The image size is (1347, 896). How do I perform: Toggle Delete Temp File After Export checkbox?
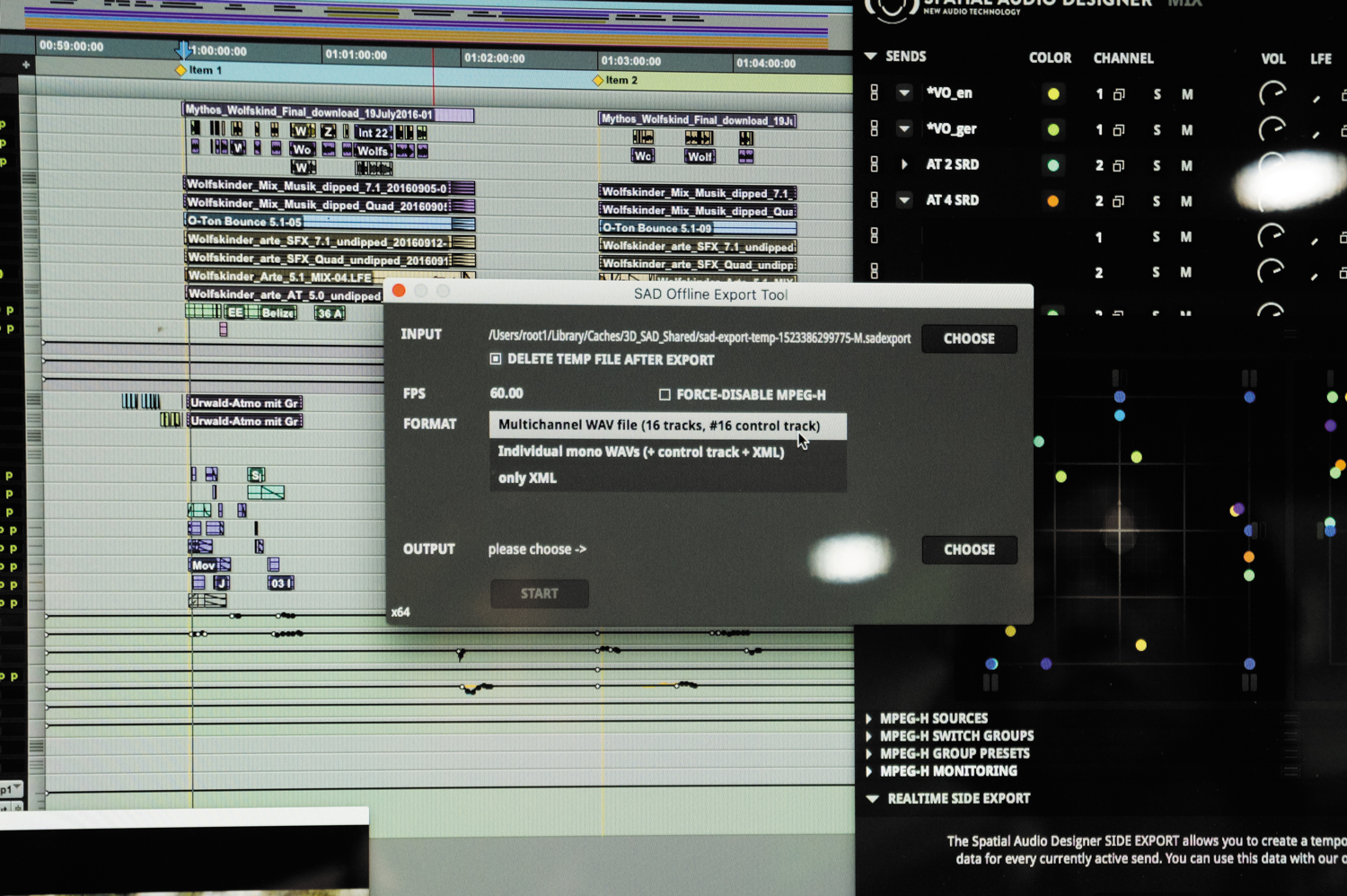pyautogui.click(x=496, y=359)
